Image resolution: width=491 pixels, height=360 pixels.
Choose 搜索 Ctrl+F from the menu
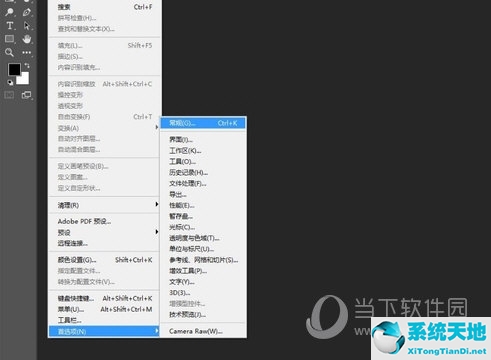pos(105,7)
